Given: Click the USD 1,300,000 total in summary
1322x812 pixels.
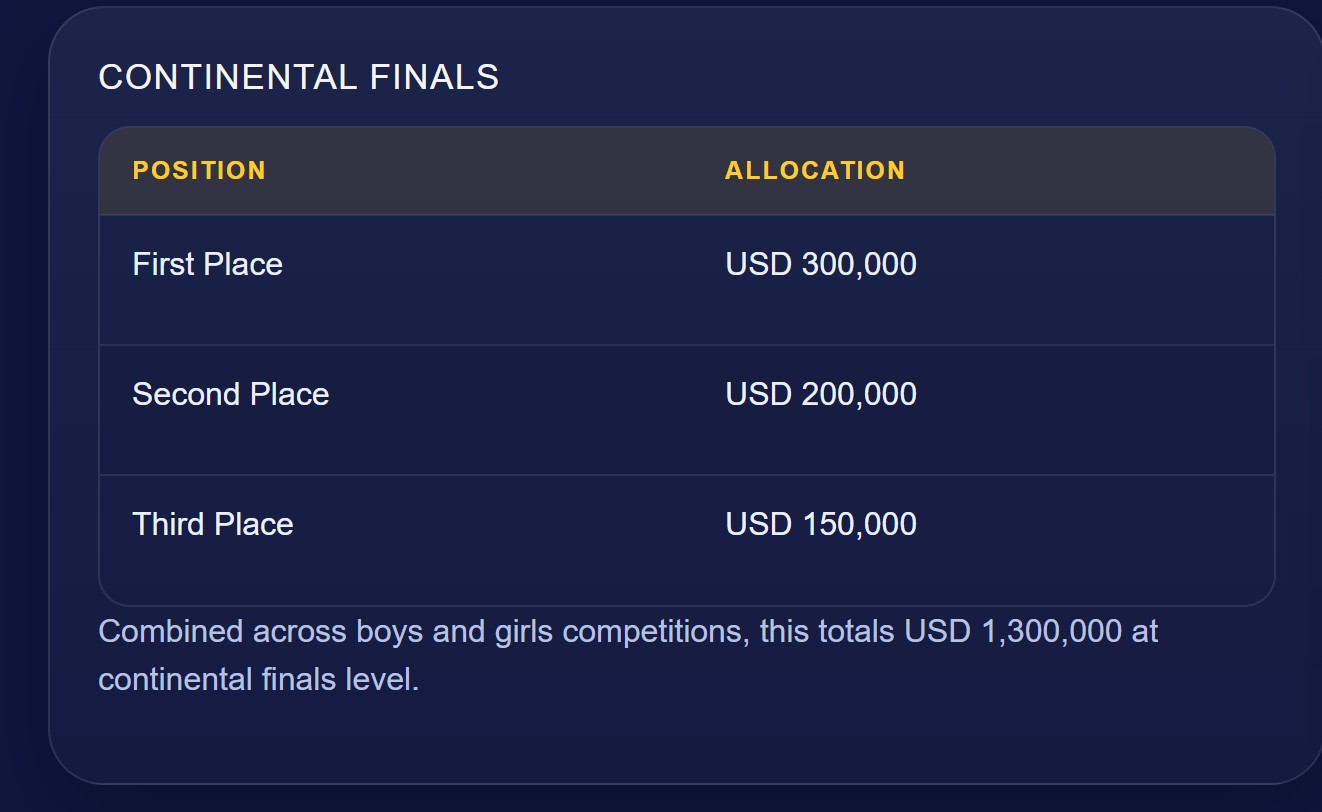Looking at the screenshot, I should (x=1013, y=632).
